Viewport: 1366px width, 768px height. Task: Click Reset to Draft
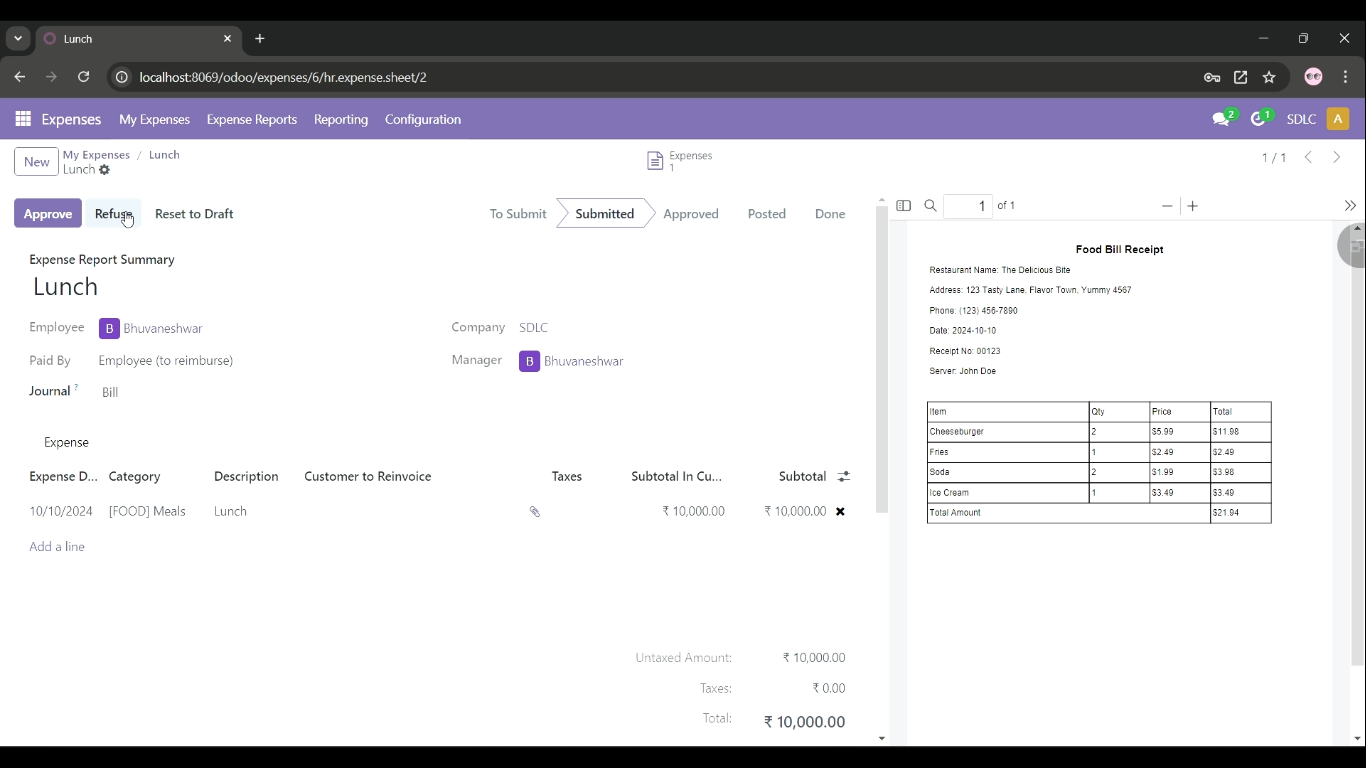coord(194,213)
